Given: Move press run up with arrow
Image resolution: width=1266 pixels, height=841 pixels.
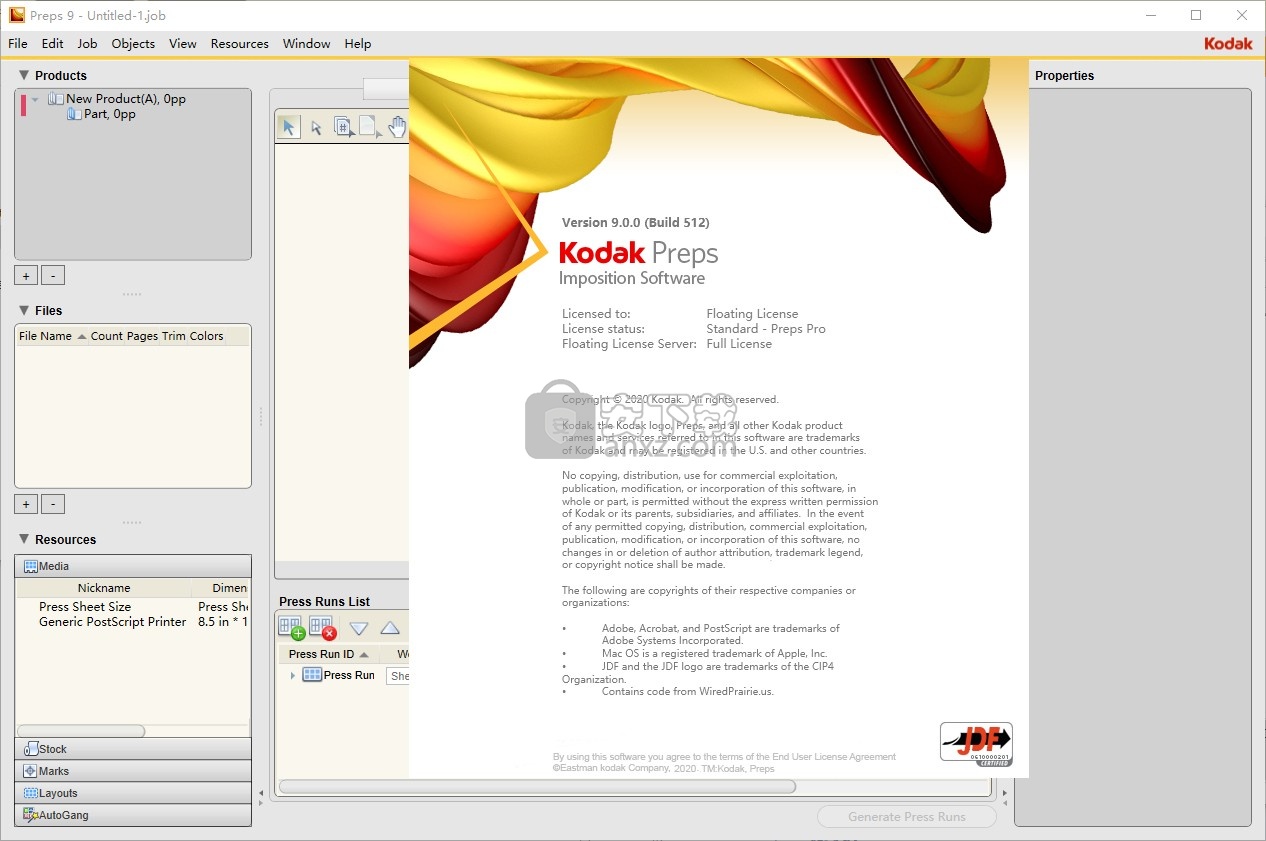Looking at the screenshot, I should (390, 628).
